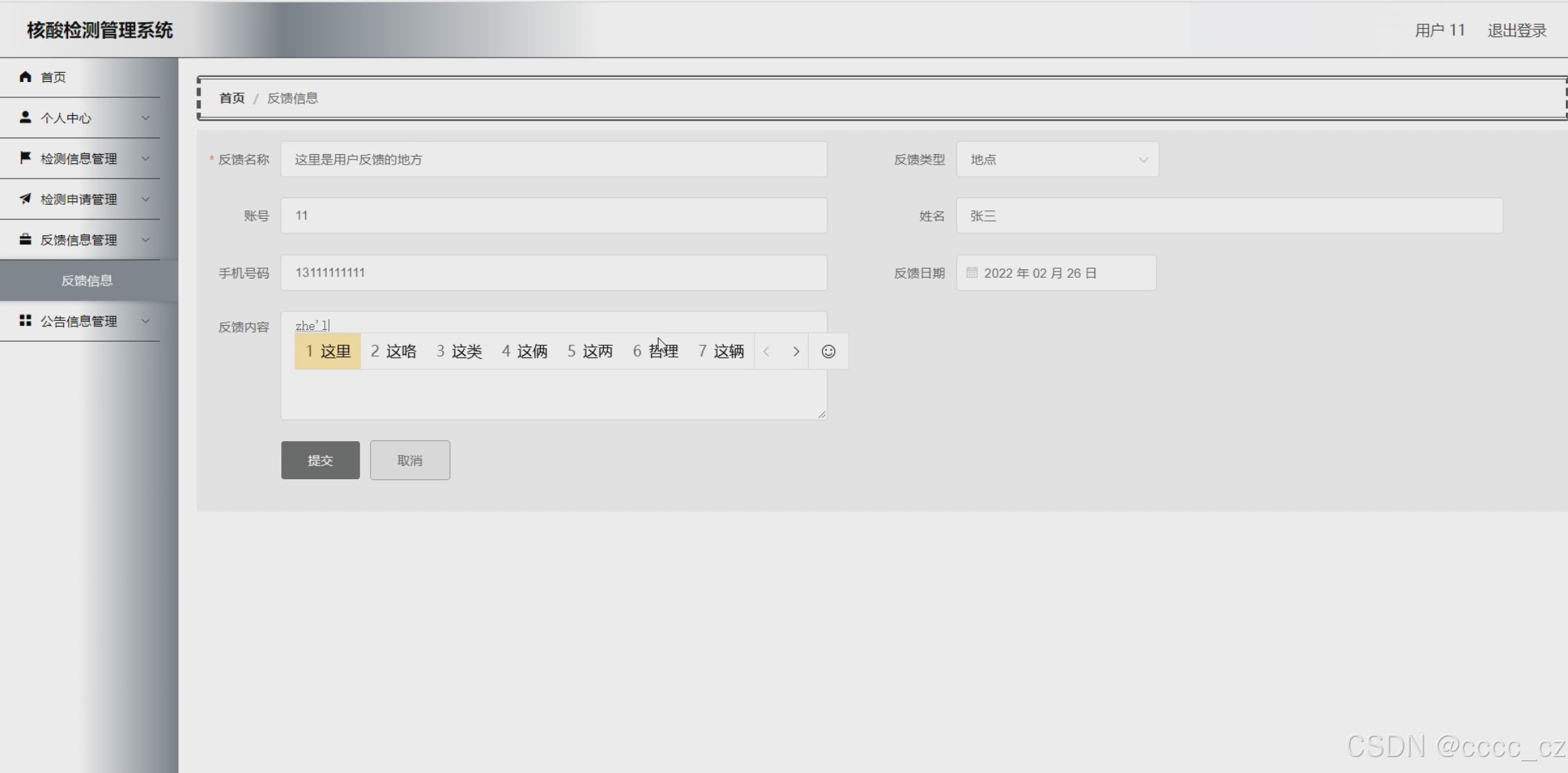Viewport: 1568px width, 773px height.
Task: Click 退出登录 logout link
Action: (x=1517, y=31)
